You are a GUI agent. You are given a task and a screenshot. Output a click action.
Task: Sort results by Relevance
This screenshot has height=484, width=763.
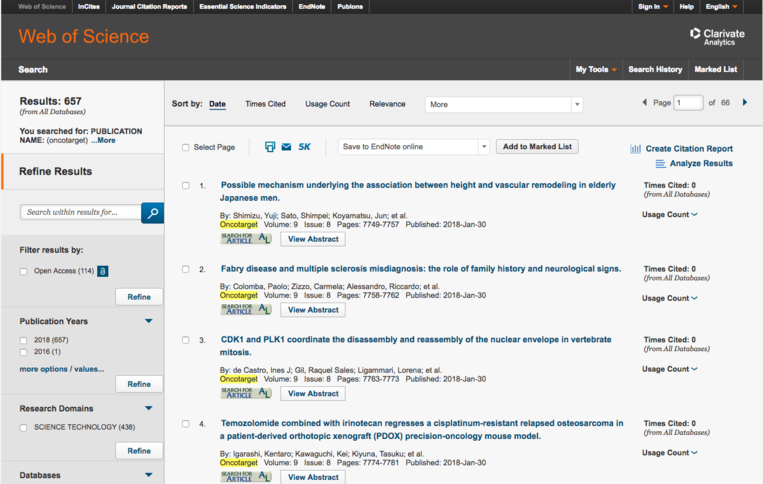pos(387,104)
